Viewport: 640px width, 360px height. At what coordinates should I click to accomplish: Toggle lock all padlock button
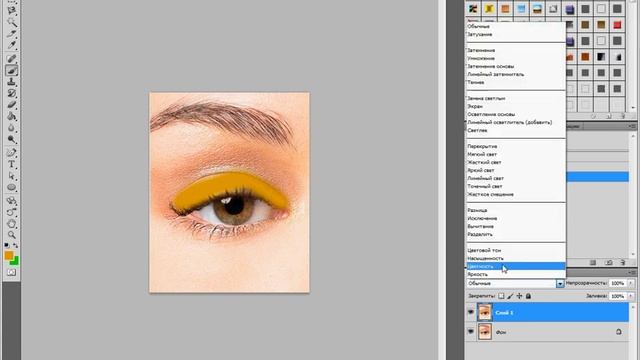click(x=528, y=296)
